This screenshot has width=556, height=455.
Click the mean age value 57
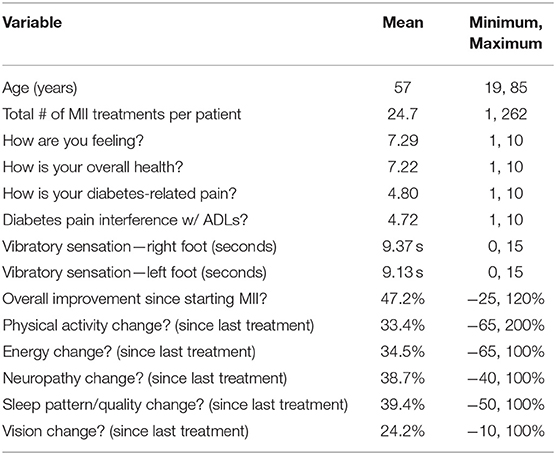click(x=402, y=88)
